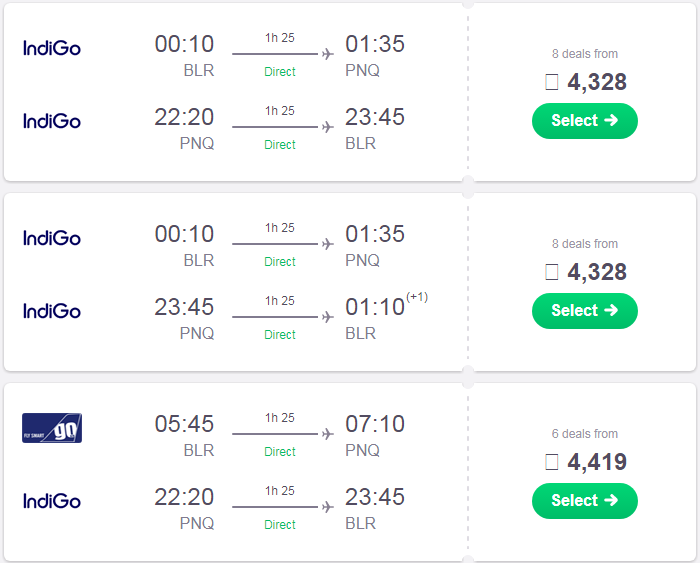
Task: Click airplane icon on first card's 00:10 flight
Action: (x=328, y=54)
